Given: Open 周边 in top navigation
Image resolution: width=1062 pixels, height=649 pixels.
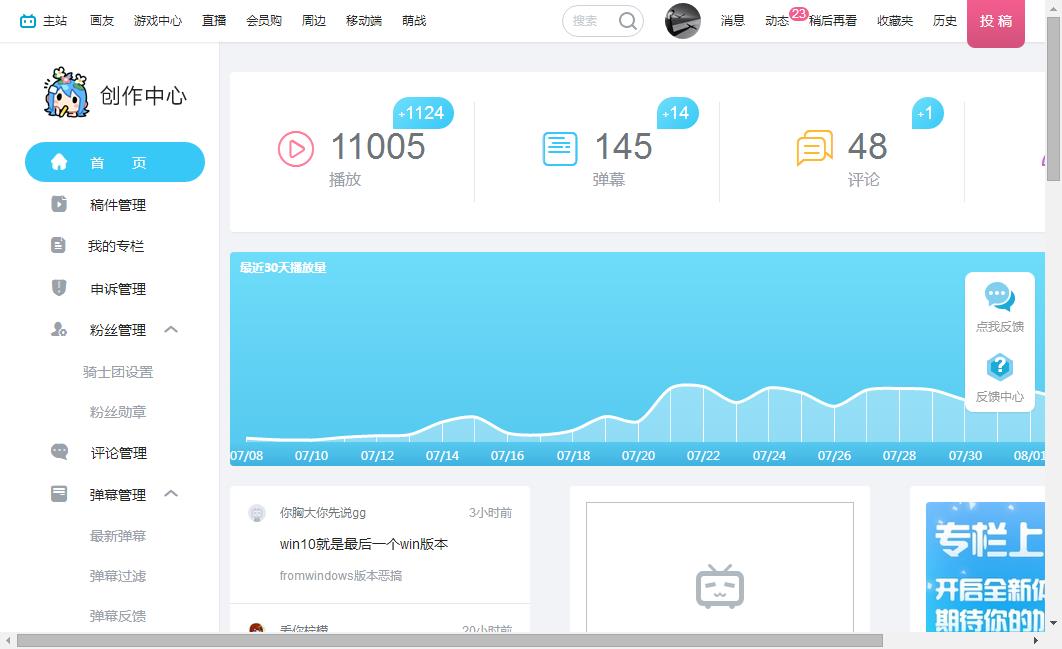Looking at the screenshot, I should [x=314, y=21].
